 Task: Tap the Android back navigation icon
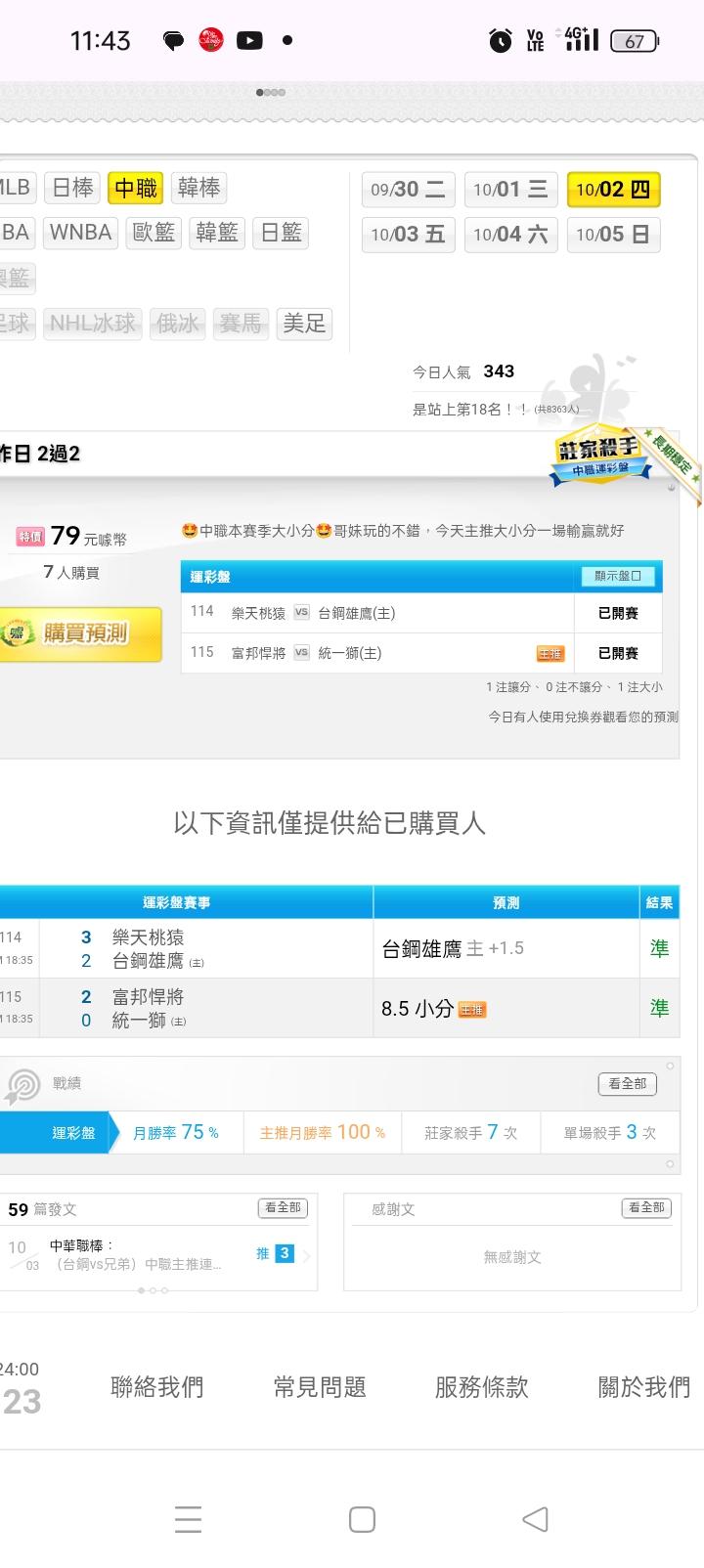click(x=535, y=1519)
